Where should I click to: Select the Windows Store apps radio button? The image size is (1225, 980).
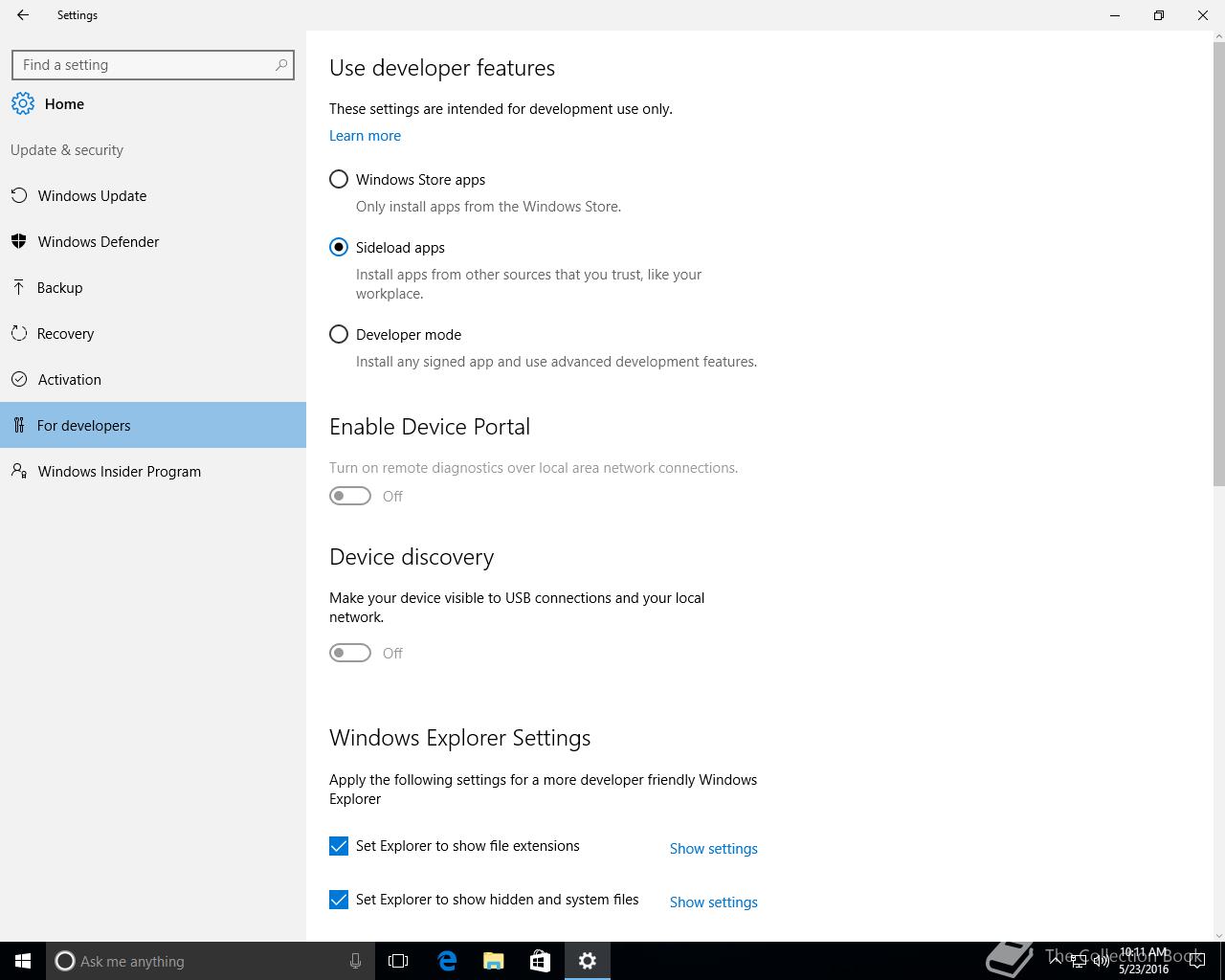click(339, 179)
